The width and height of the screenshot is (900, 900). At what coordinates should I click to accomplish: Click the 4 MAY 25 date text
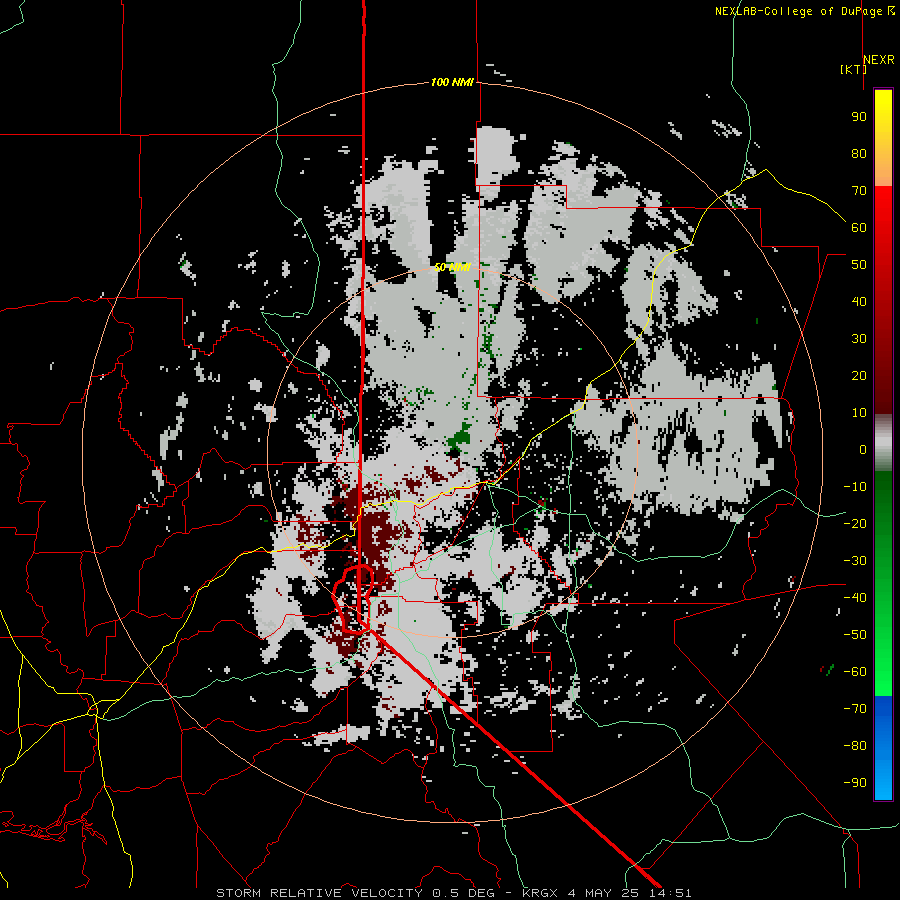pos(603,893)
